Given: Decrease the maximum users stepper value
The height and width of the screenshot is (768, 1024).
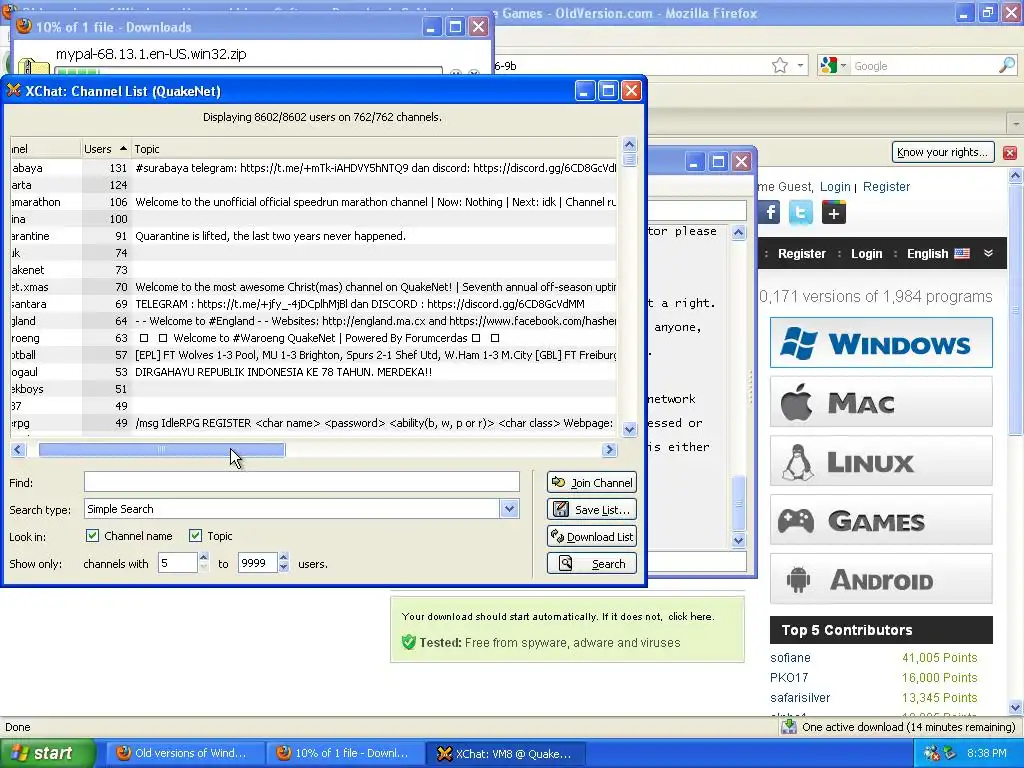Looking at the screenshot, I should (283, 568).
